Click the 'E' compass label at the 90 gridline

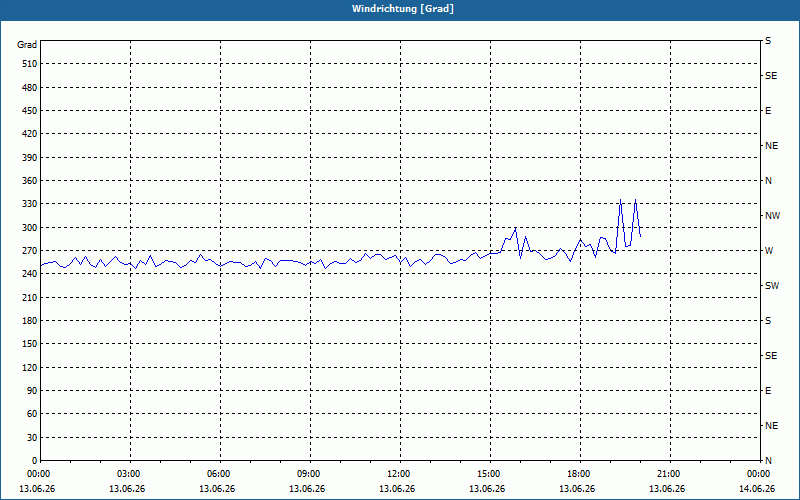coord(768,391)
